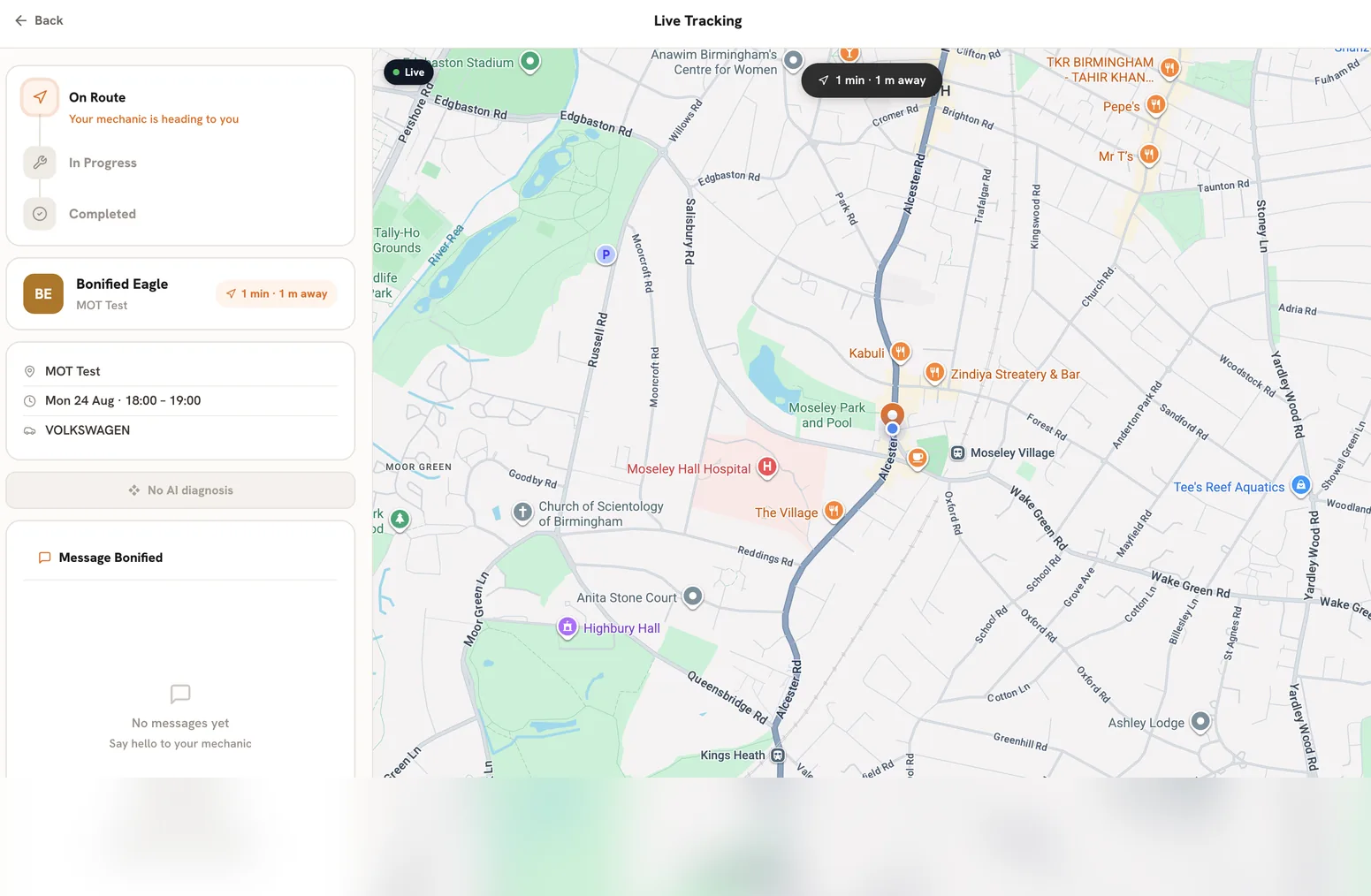Click the Bonified Eagle name
The image size is (1371, 896).
pos(122,284)
